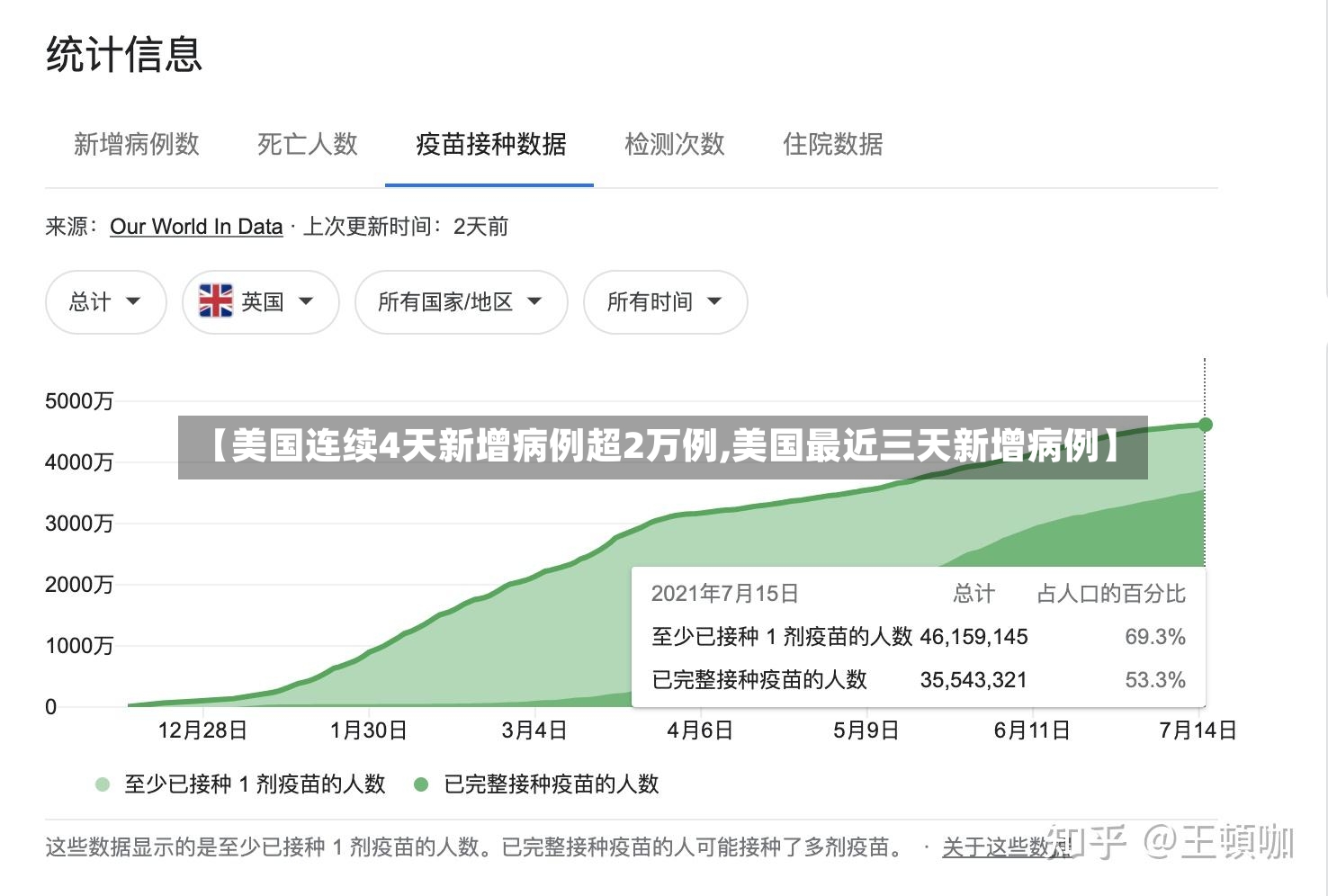Click the 3月4日 axis label
Viewport: 1328px width, 896px height.
(x=534, y=730)
